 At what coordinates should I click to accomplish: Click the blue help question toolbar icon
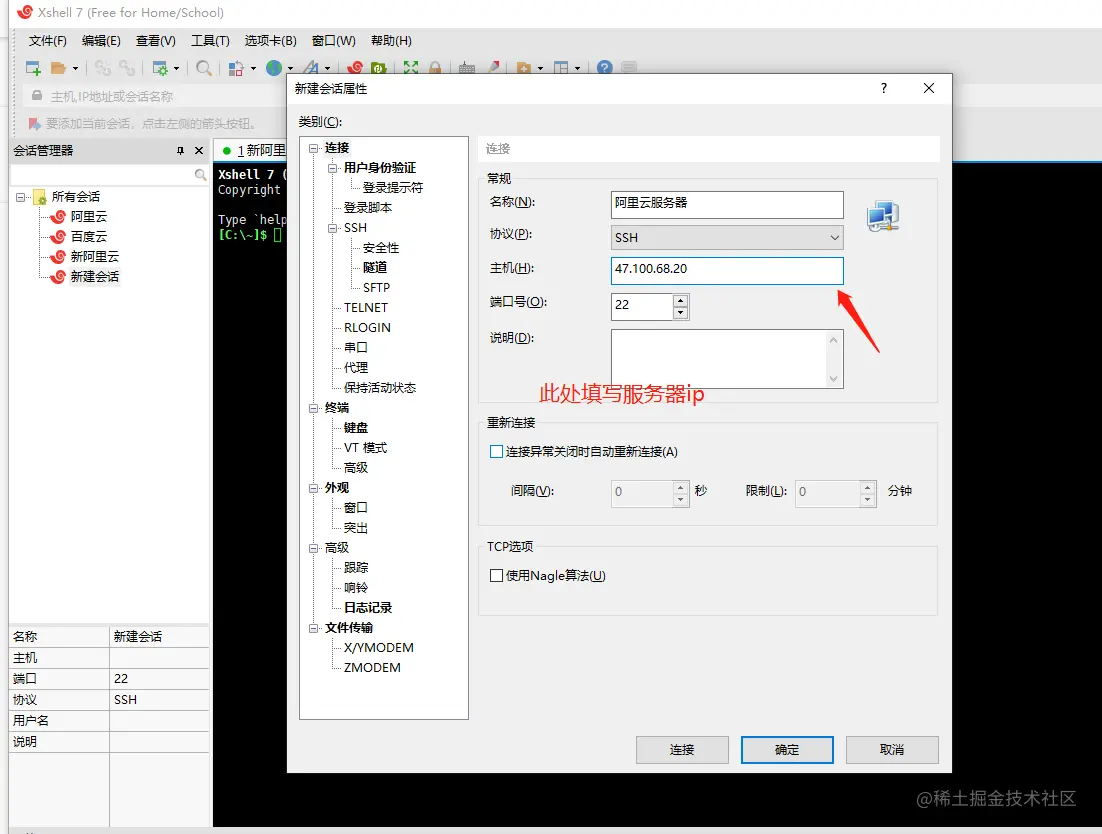(x=604, y=68)
